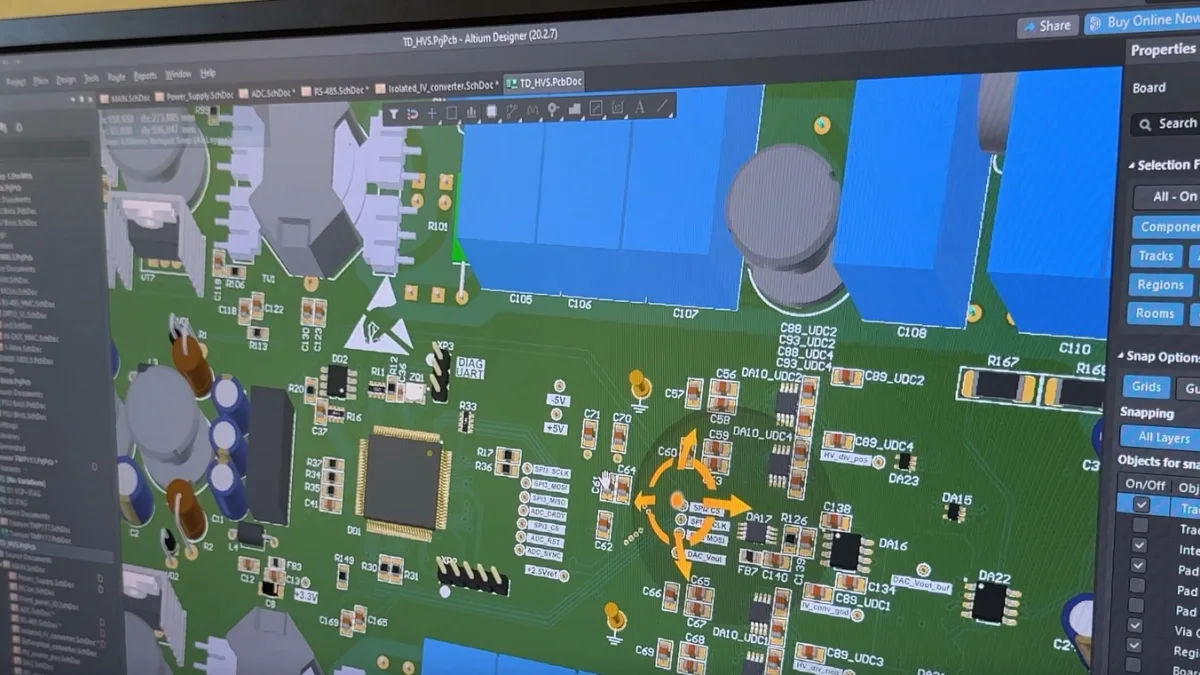Select the All Layers snapping button
The width and height of the screenshot is (1200, 675).
point(1158,437)
